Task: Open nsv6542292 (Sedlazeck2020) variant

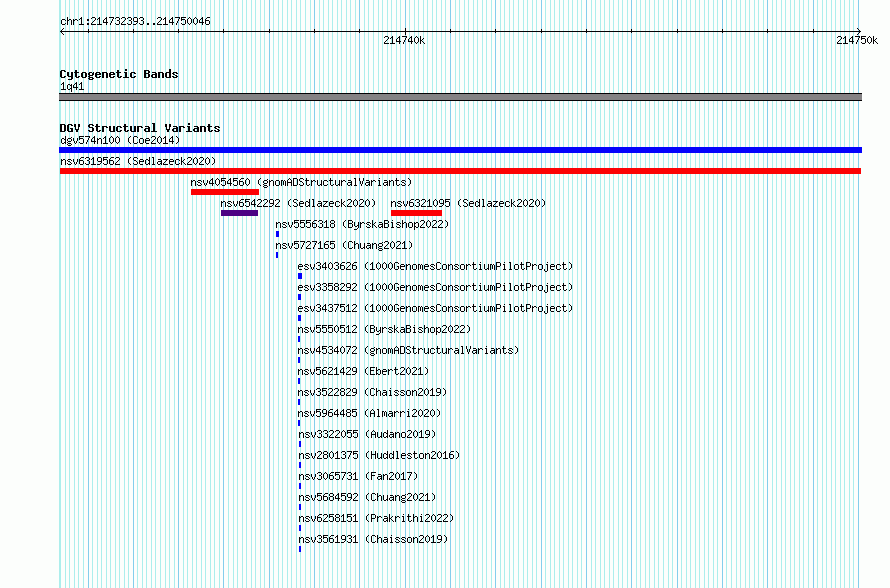Action: click(x=298, y=203)
